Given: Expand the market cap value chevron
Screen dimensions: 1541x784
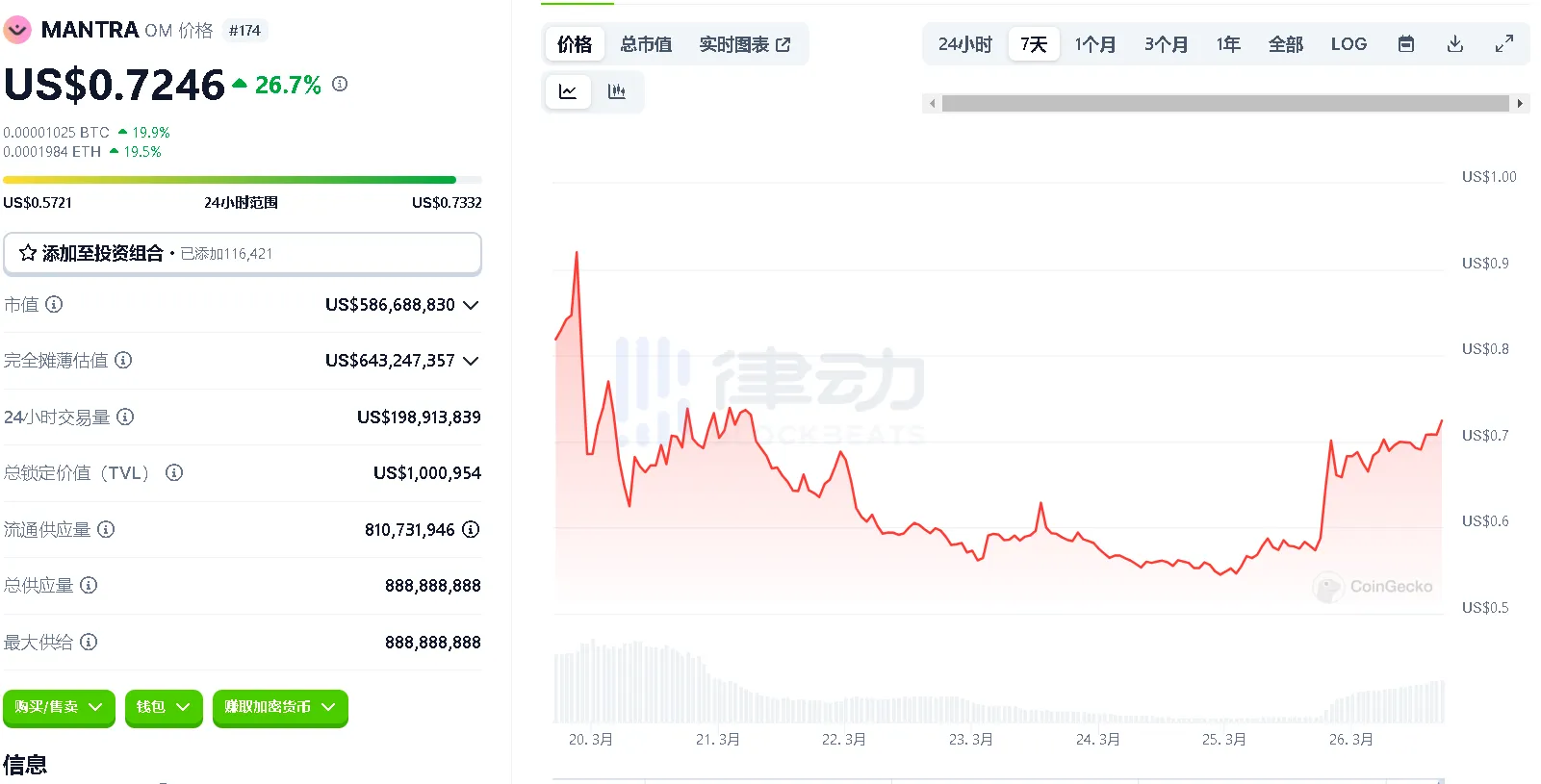Looking at the screenshot, I should [x=471, y=305].
